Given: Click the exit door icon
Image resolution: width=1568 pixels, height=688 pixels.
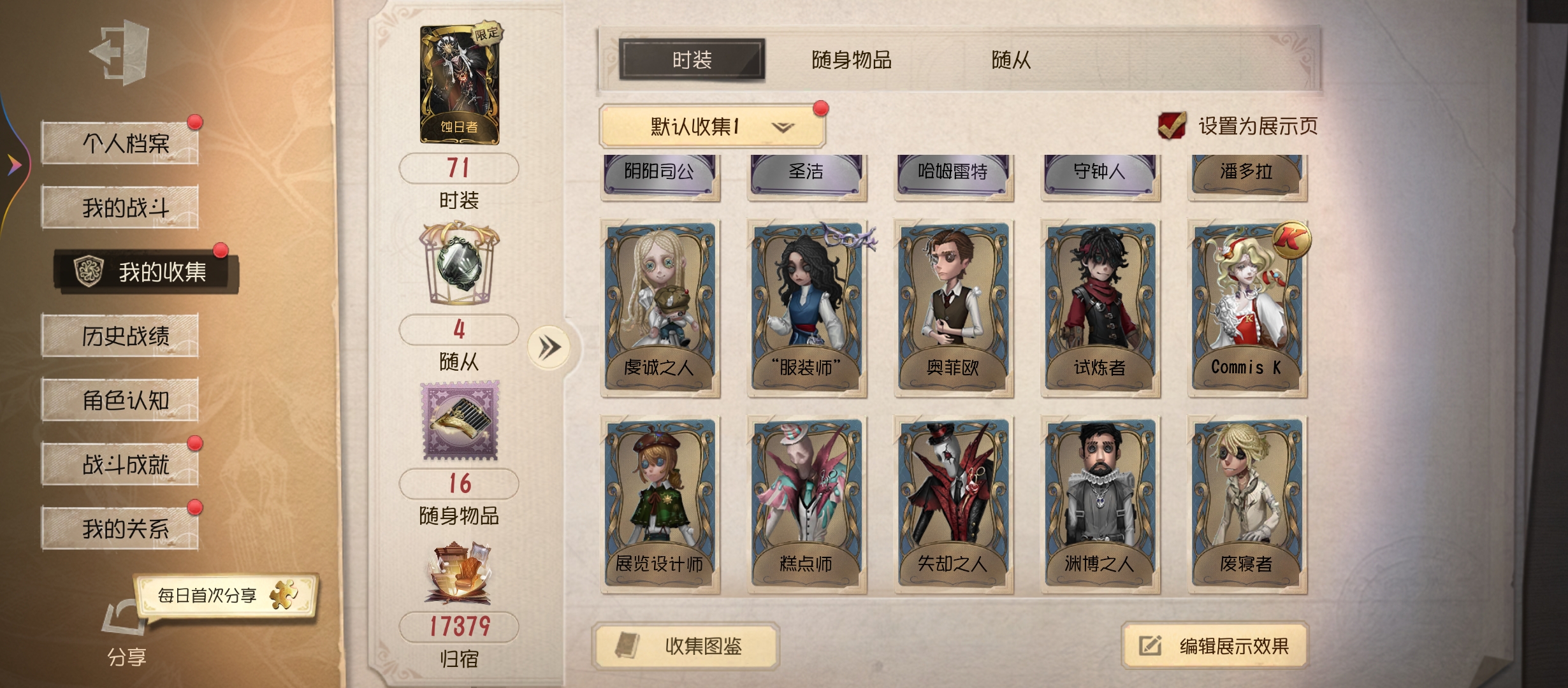Looking at the screenshot, I should tap(120, 52).
